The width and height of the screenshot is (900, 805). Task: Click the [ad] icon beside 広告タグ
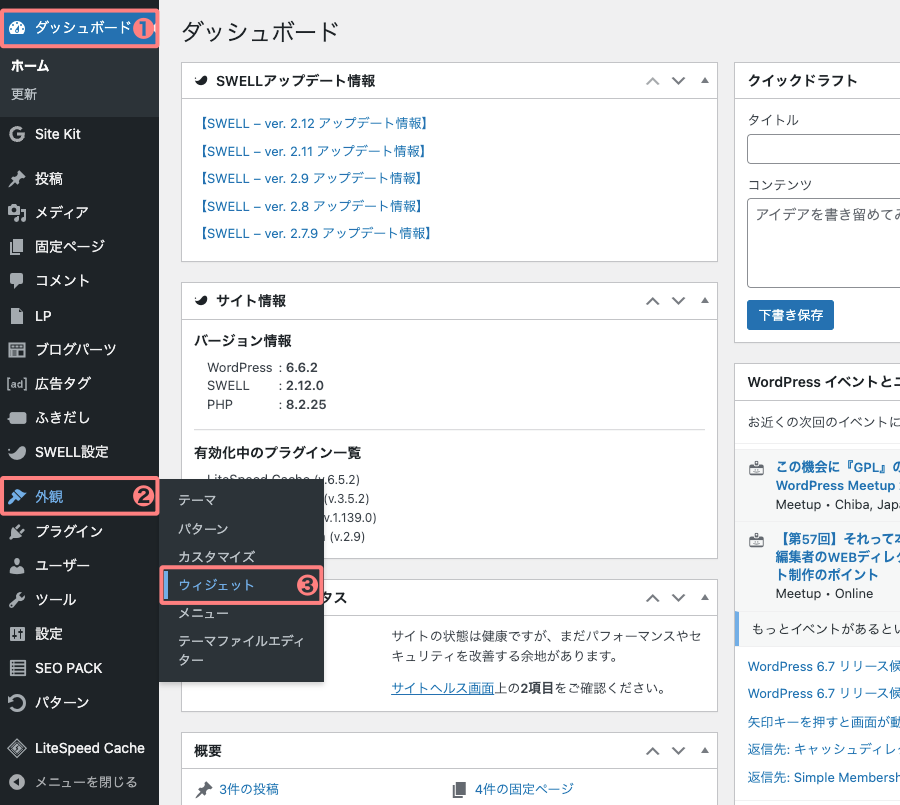17,384
